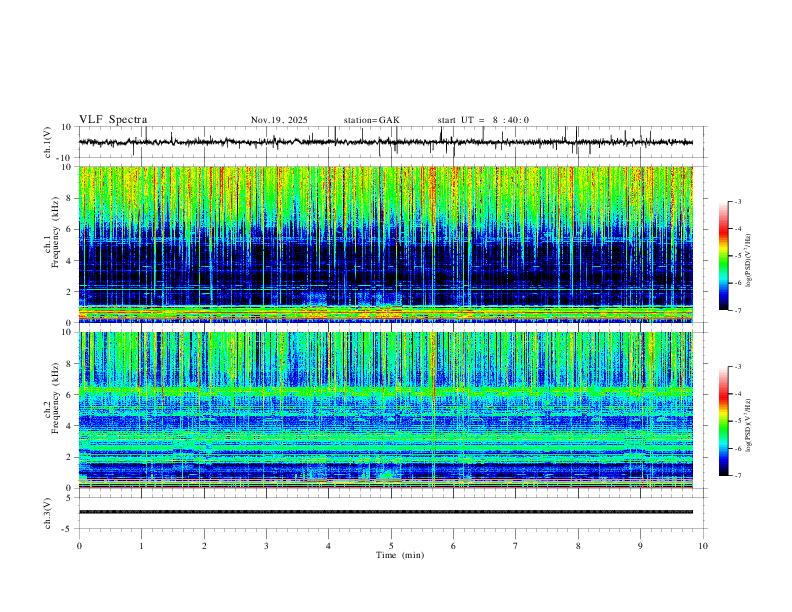
Task: Click inside the ch.1 spectrogram plot
Action: click(386, 244)
